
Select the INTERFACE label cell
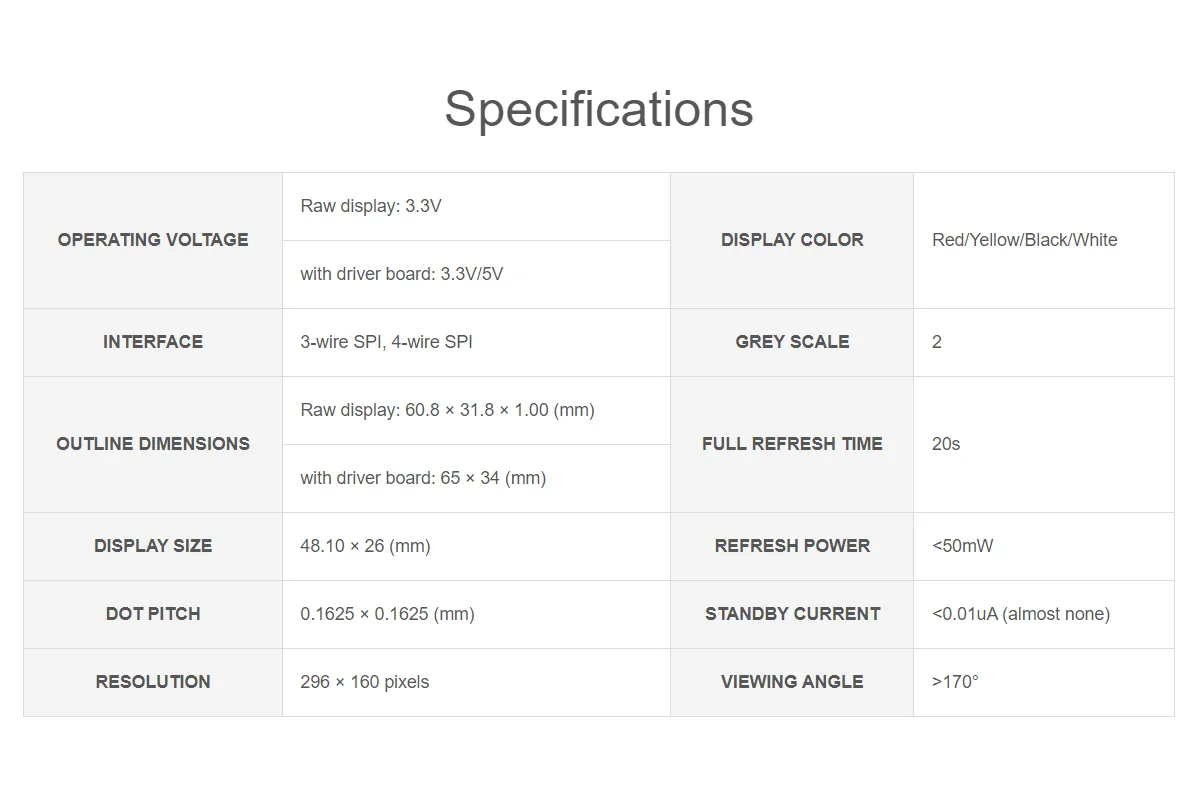[153, 342]
